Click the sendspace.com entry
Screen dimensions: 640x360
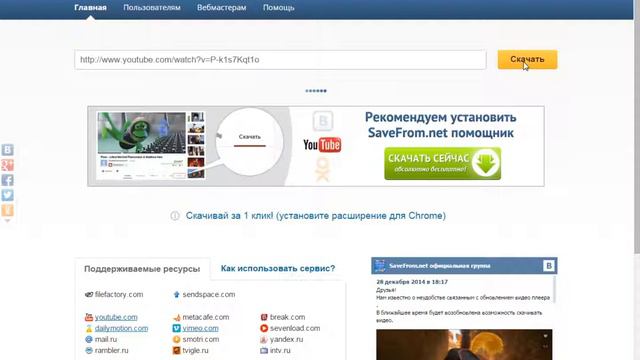tap(209, 294)
